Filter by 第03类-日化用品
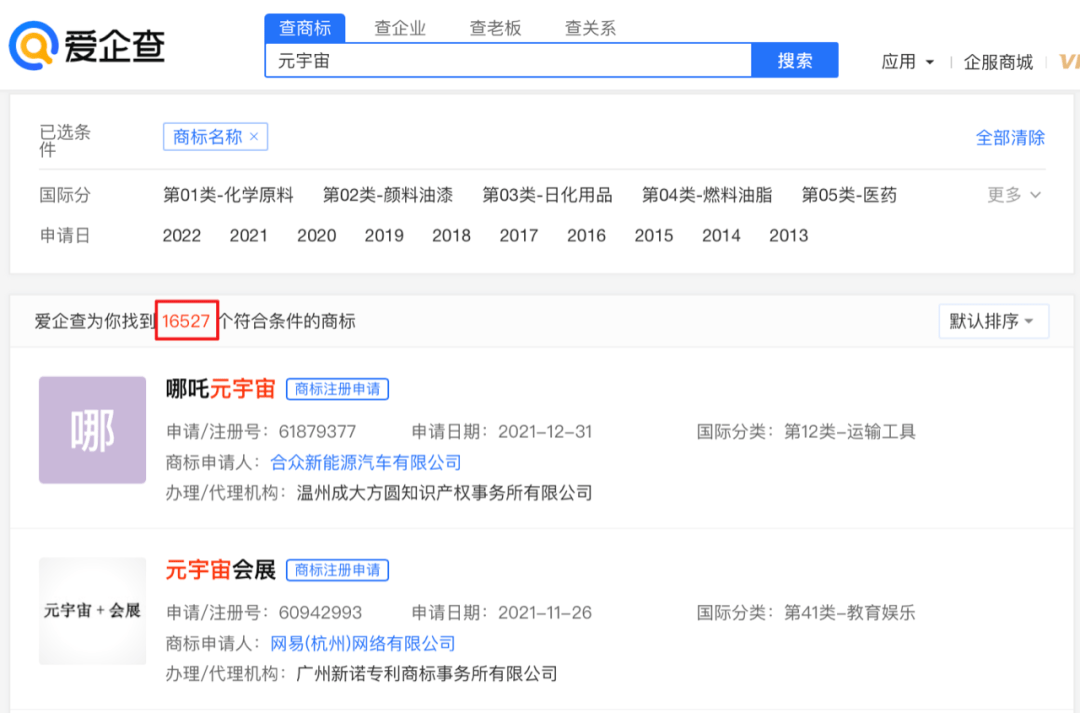Viewport: 1080px width, 713px height. [x=547, y=195]
